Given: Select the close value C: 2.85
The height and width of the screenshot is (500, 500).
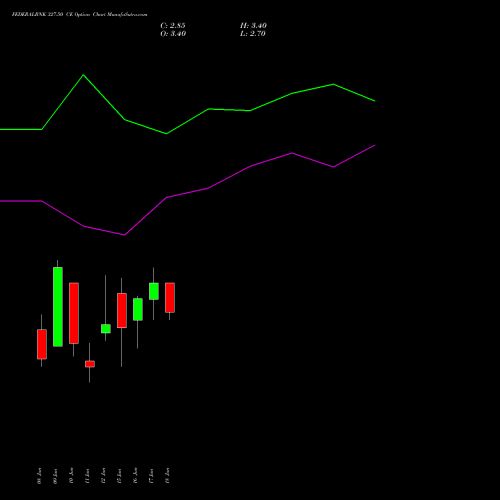Looking at the screenshot, I should tap(173, 26).
